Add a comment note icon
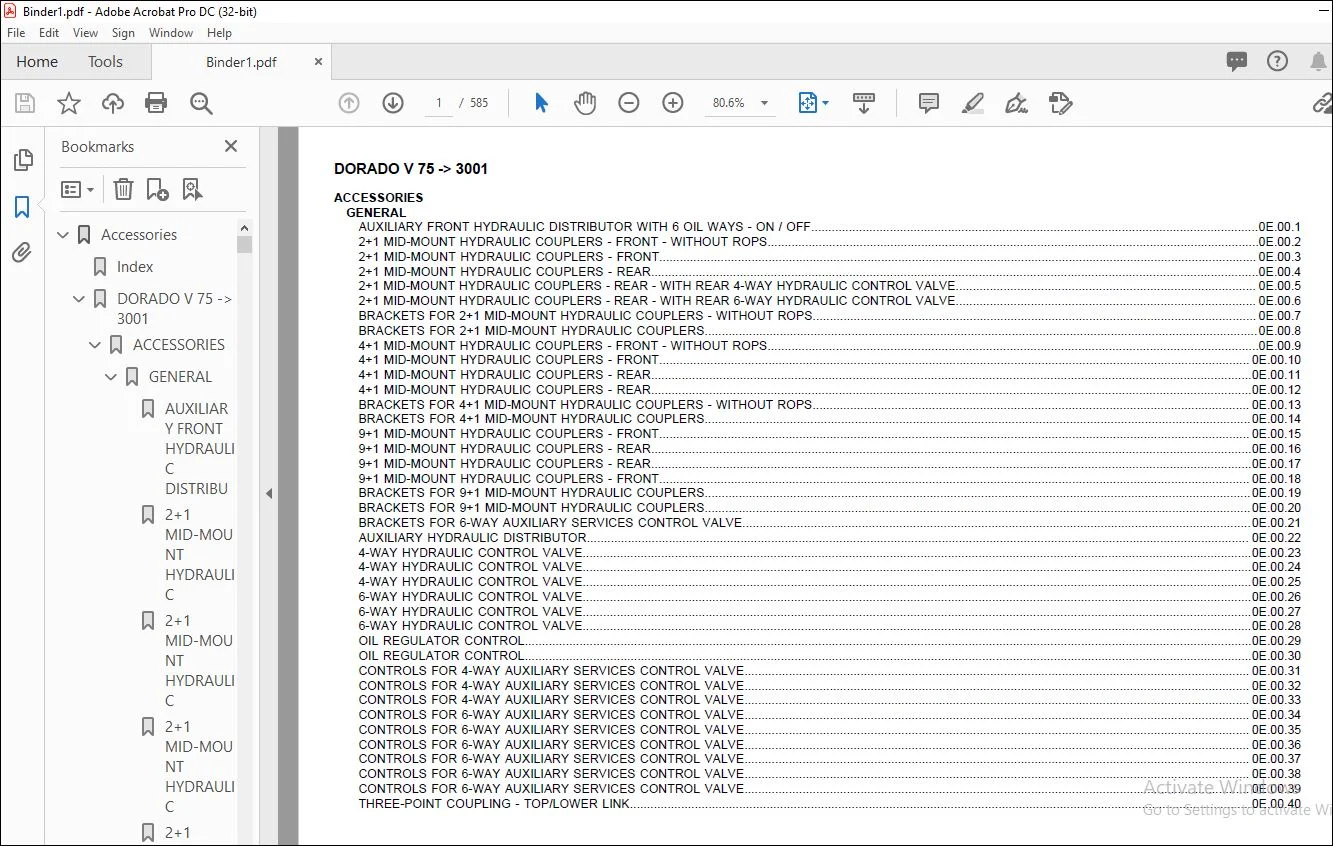 pos(929,103)
